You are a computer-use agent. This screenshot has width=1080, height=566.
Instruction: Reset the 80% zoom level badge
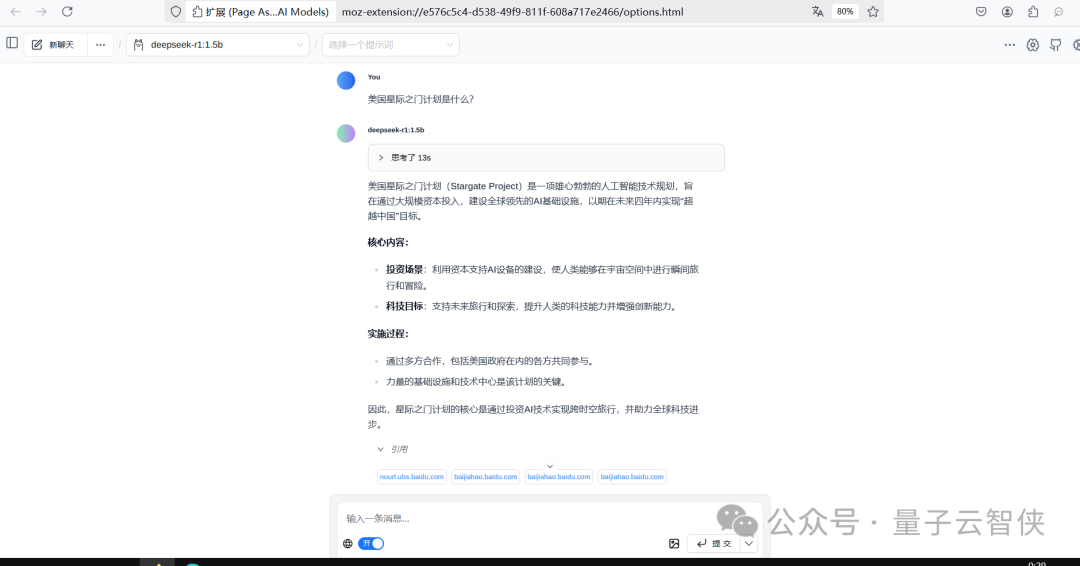click(x=845, y=12)
